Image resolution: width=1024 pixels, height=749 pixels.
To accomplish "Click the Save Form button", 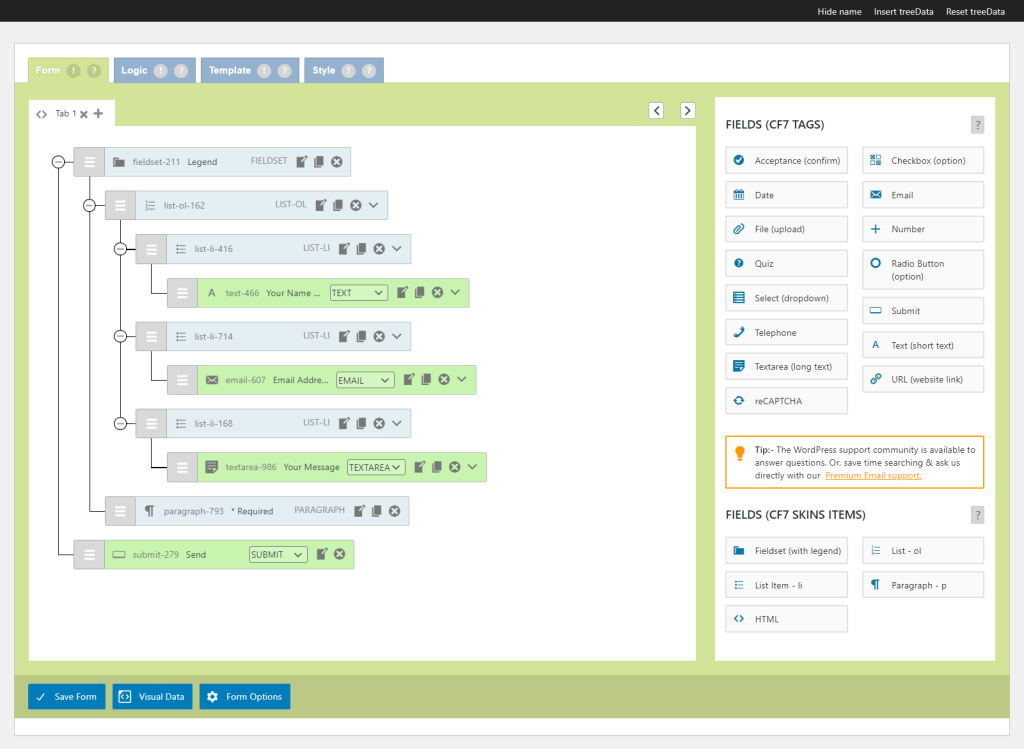I will (66, 697).
